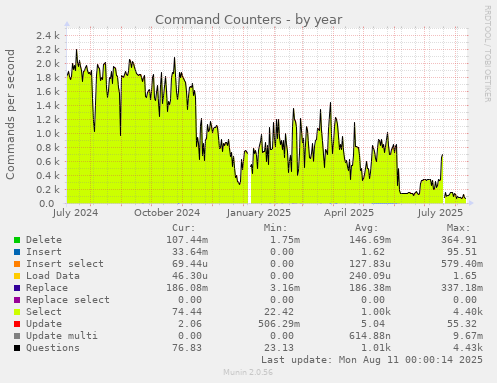Click the purple Replace select legend swatch
This screenshot has height=383, width=497.
tap(17, 300)
